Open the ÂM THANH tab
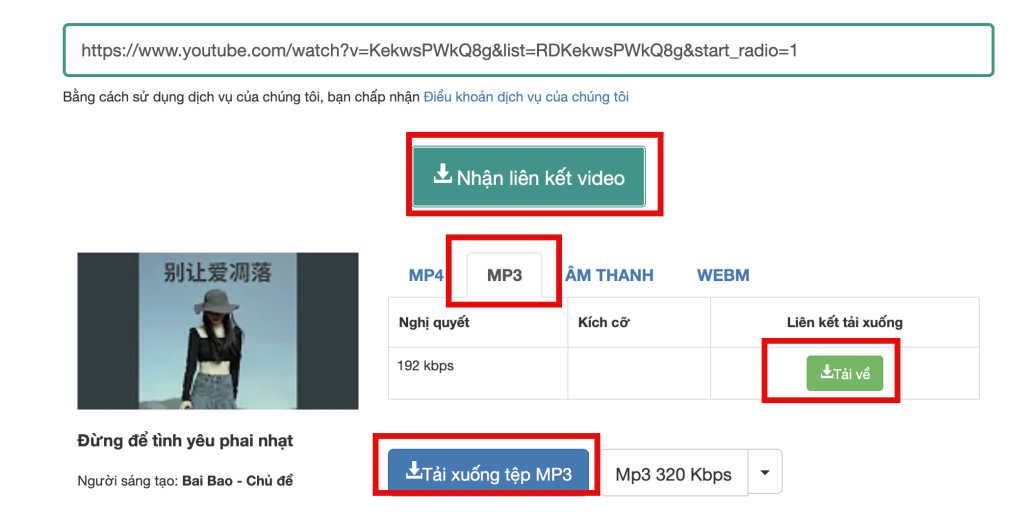 point(609,275)
